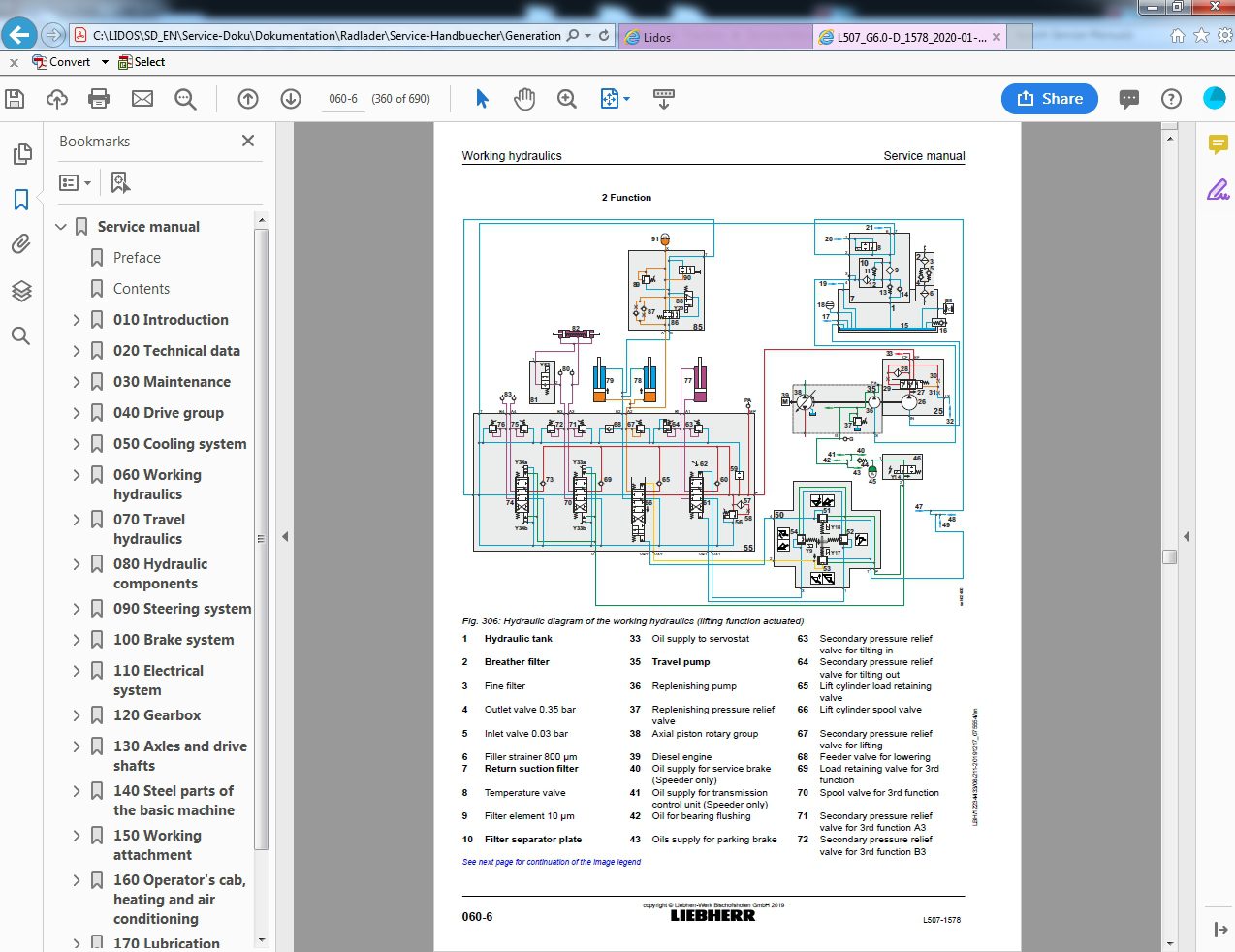Open the Contents bookmark
This screenshot has height=952, width=1235.
click(142, 289)
